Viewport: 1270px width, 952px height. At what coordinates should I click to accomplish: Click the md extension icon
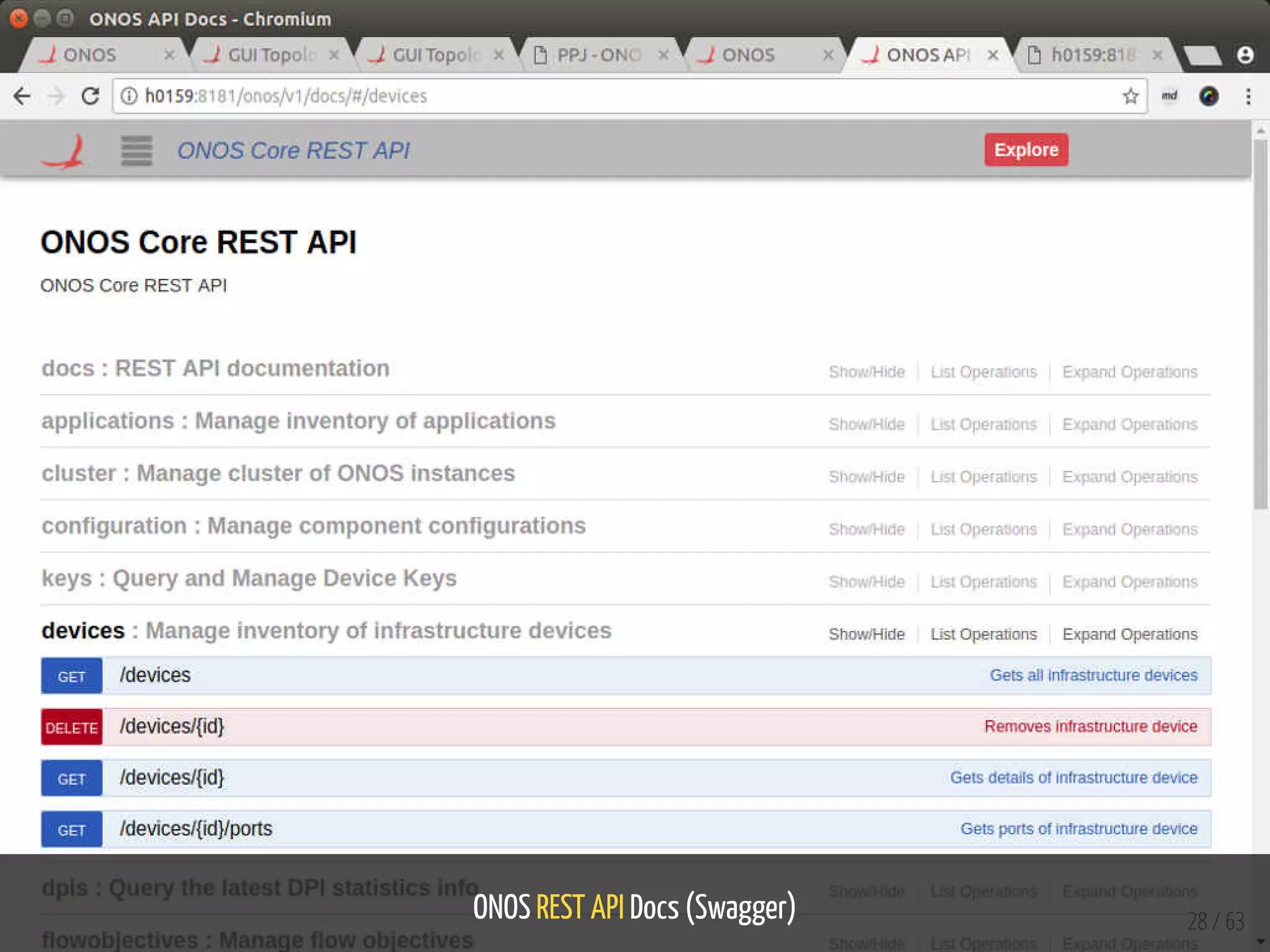coord(1169,95)
